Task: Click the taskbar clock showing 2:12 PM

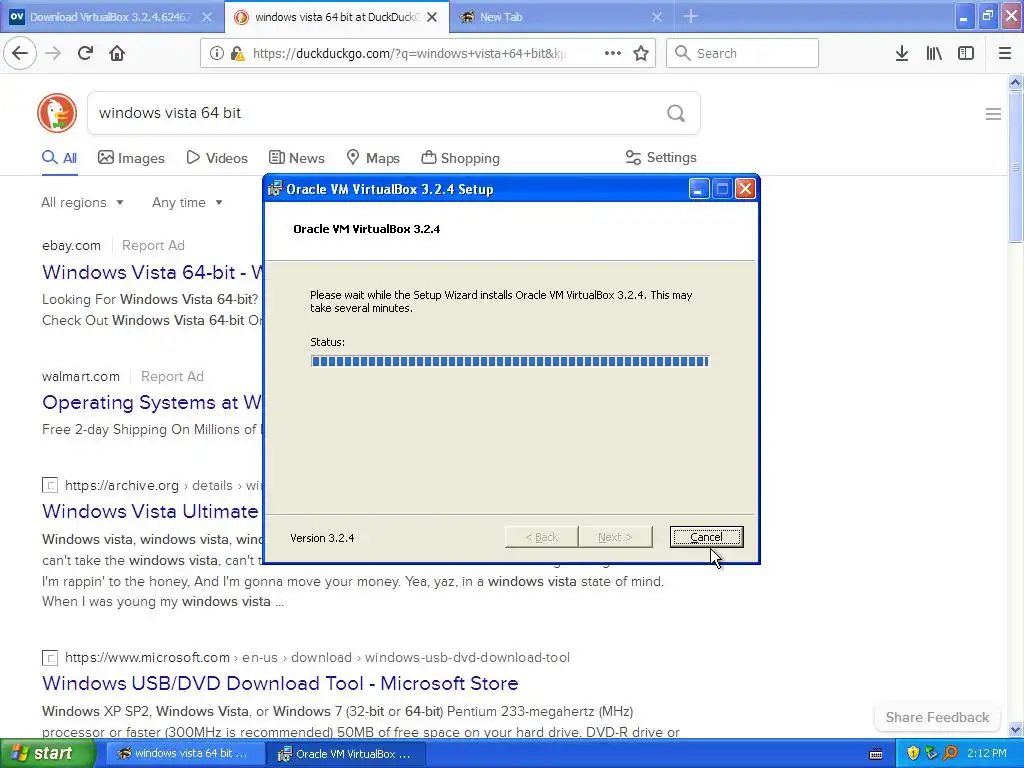Action: (x=987, y=753)
